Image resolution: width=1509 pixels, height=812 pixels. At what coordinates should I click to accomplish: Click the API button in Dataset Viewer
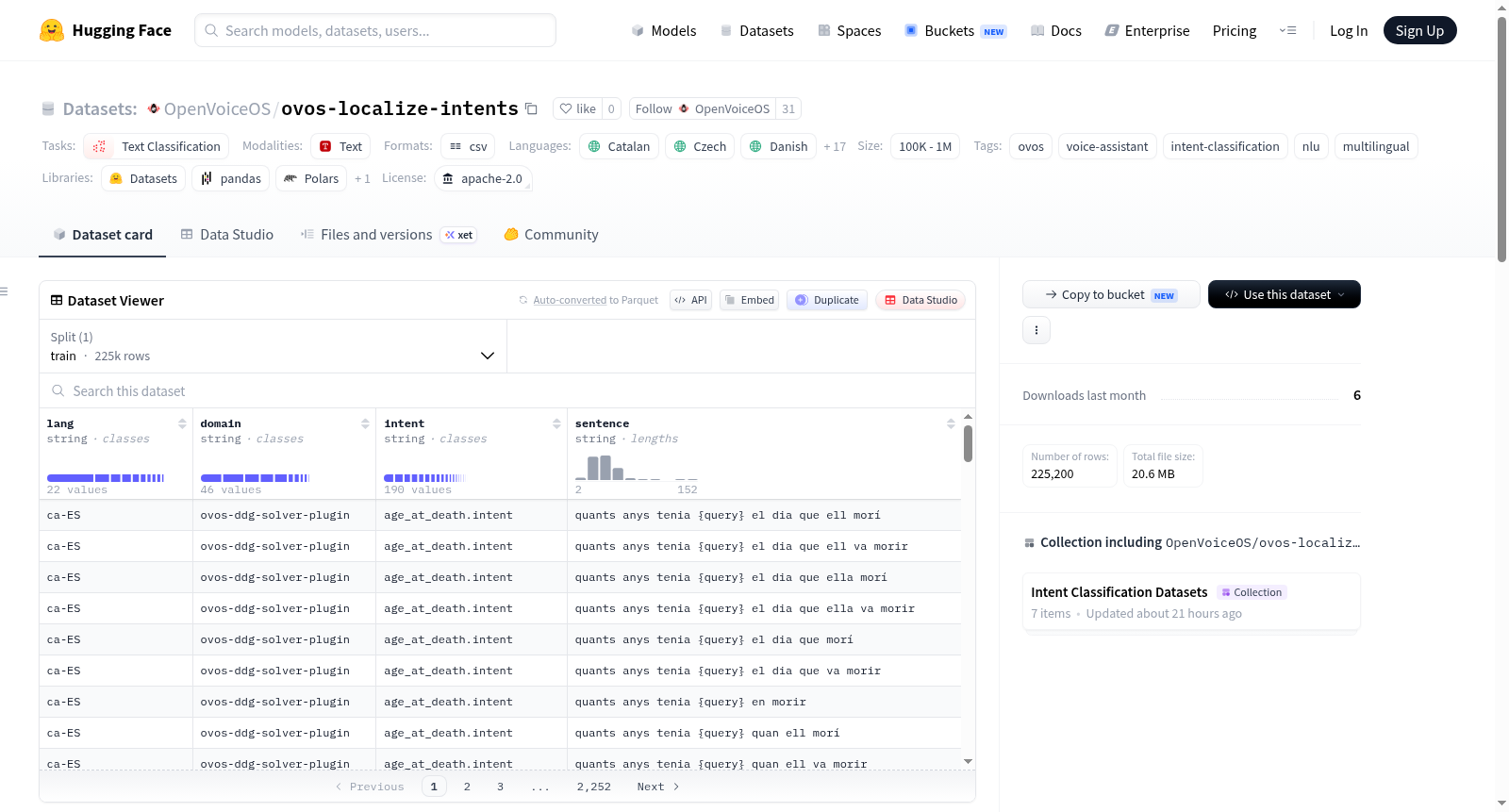click(690, 300)
